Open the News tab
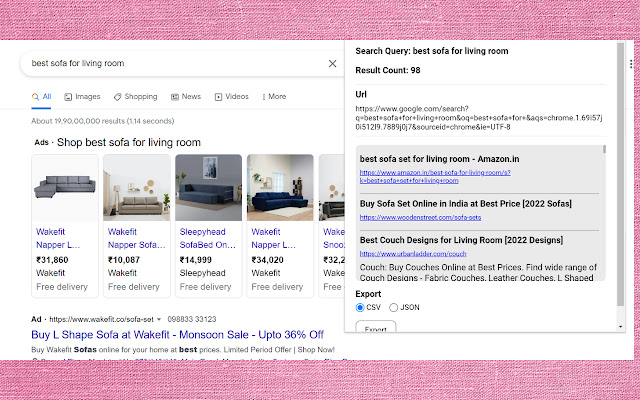Viewport: 640px width, 400px height. (x=186, y=97)
